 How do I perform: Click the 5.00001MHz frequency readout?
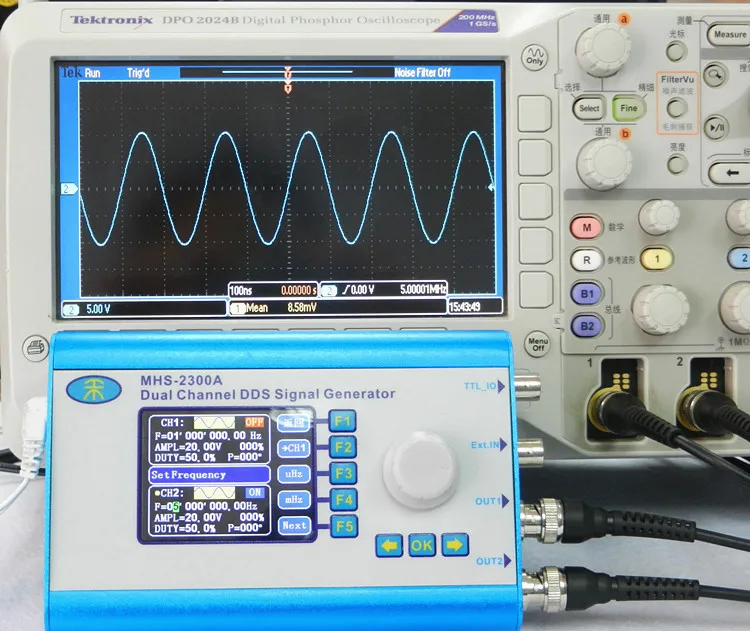click(x=423, y=289)
